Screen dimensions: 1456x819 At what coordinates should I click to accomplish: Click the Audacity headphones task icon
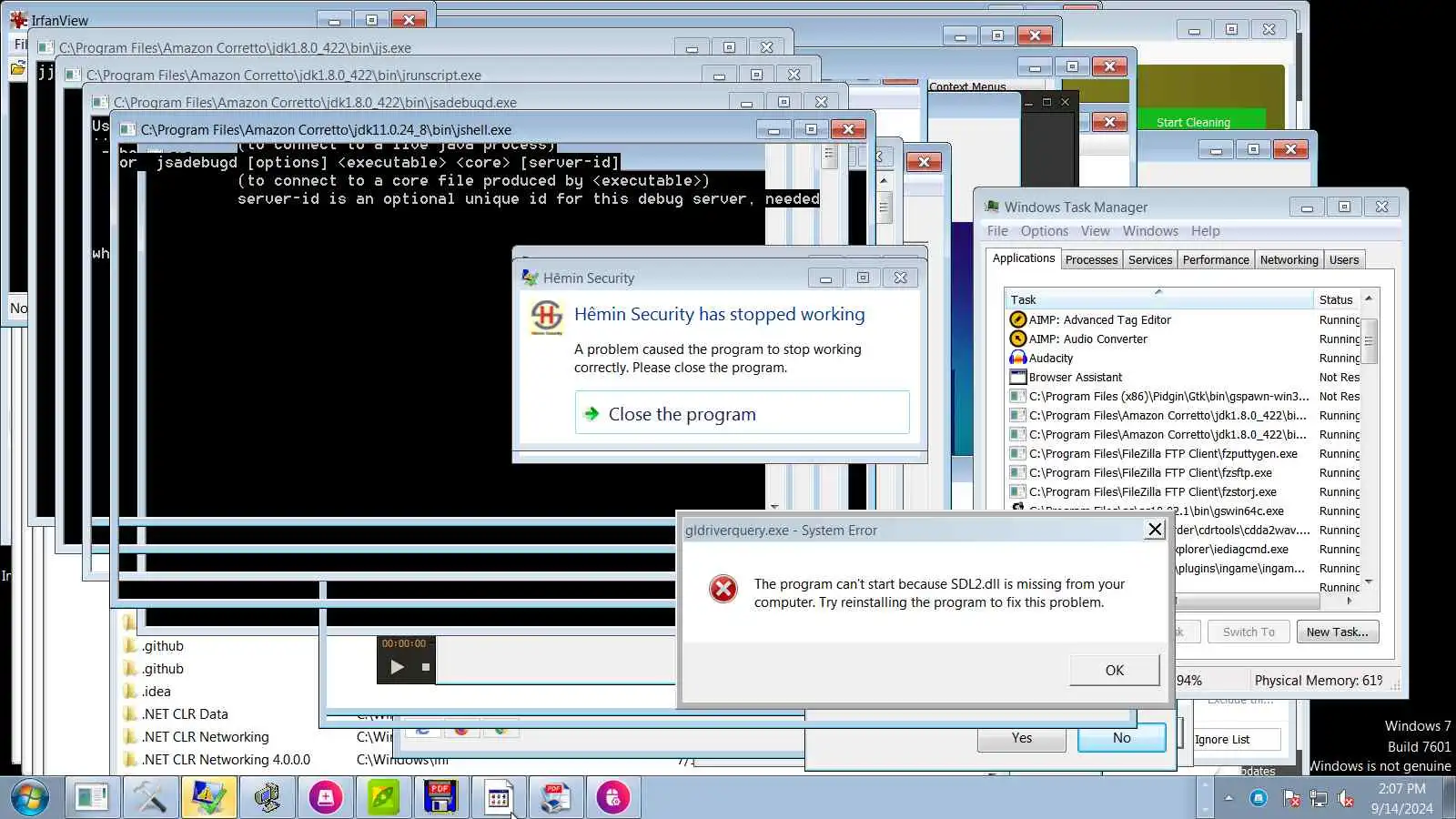pos(1018,358)
